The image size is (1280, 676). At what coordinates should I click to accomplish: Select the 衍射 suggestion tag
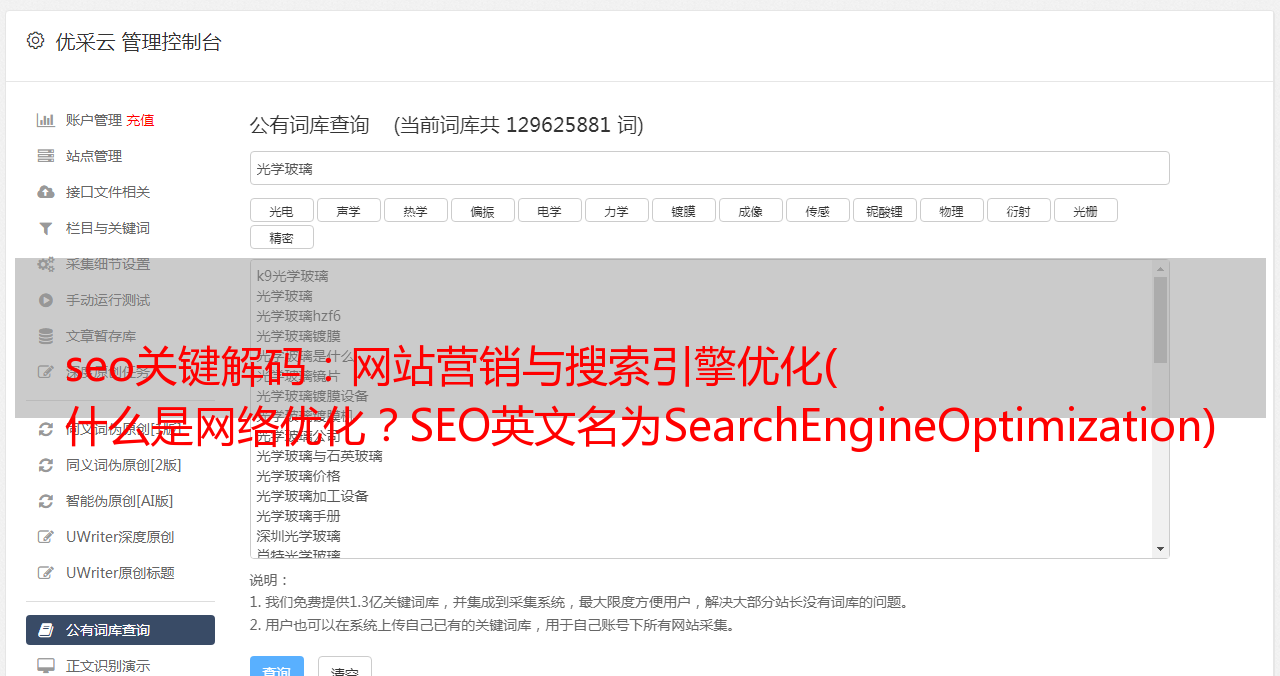(x=1019, y=210)
